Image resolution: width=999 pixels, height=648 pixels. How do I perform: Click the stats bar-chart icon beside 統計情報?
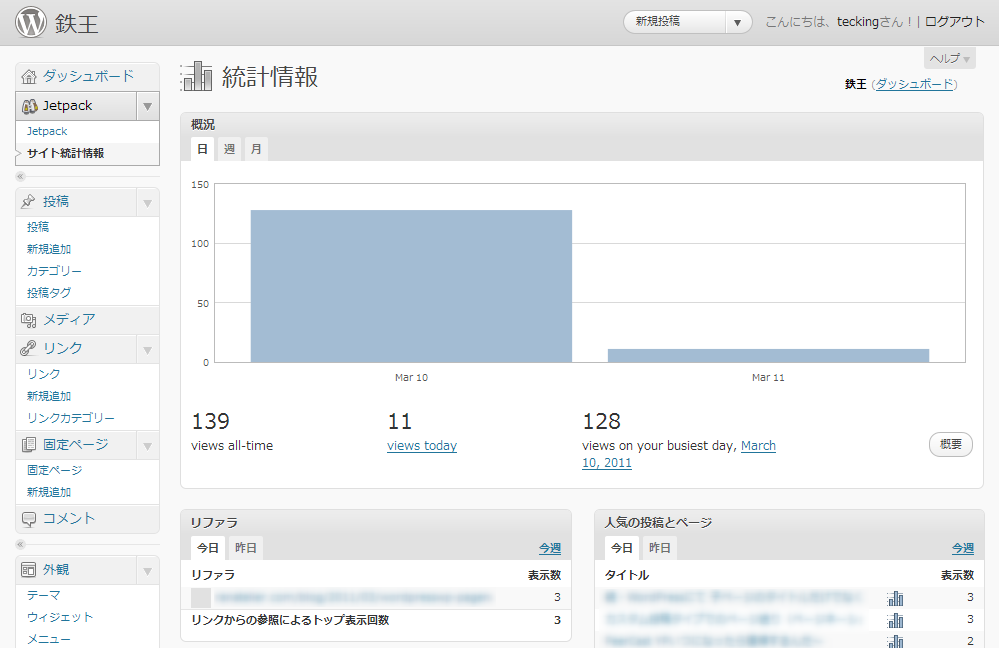196,76
